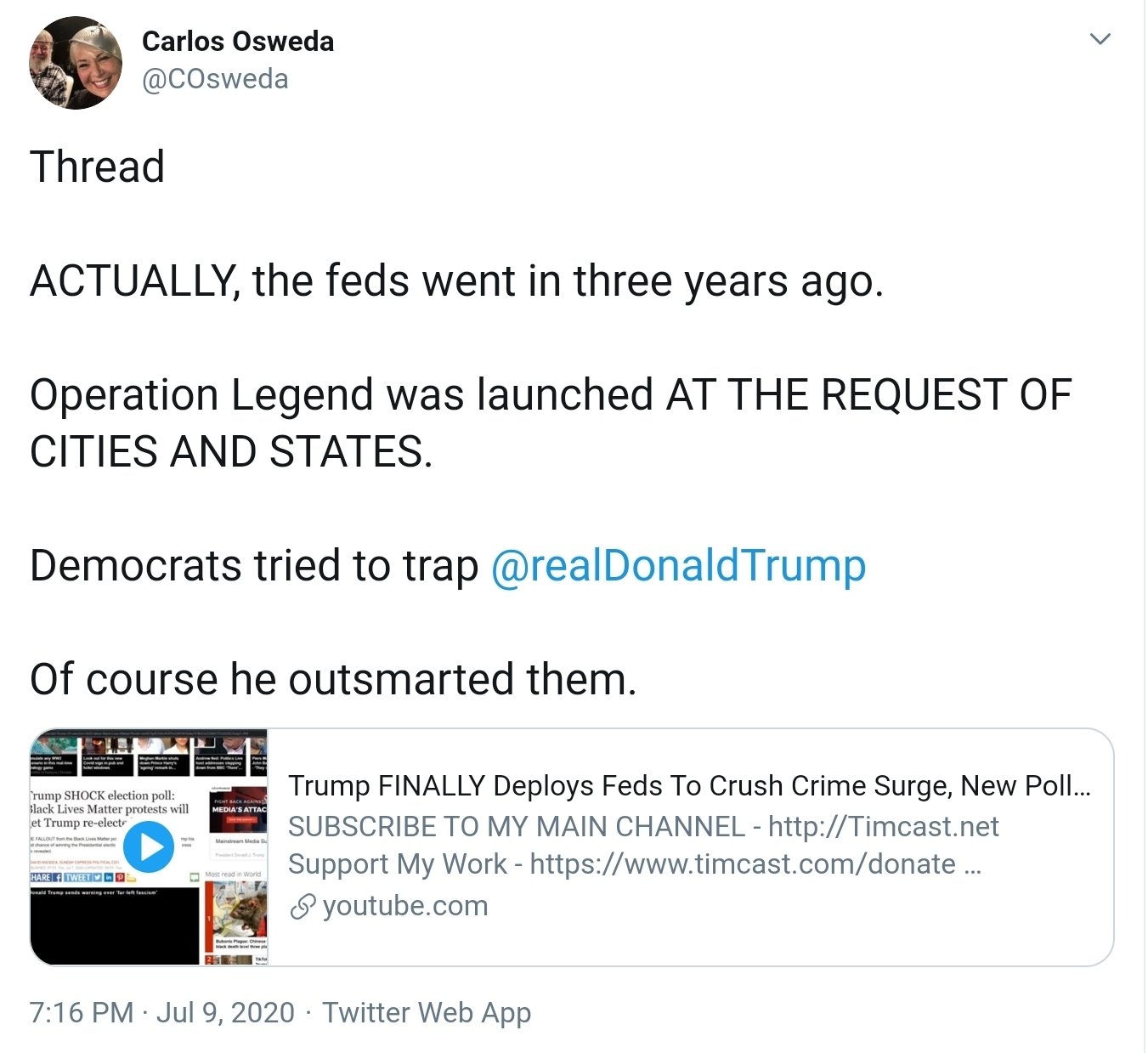Open the Carlos Osweda display name

238,42
